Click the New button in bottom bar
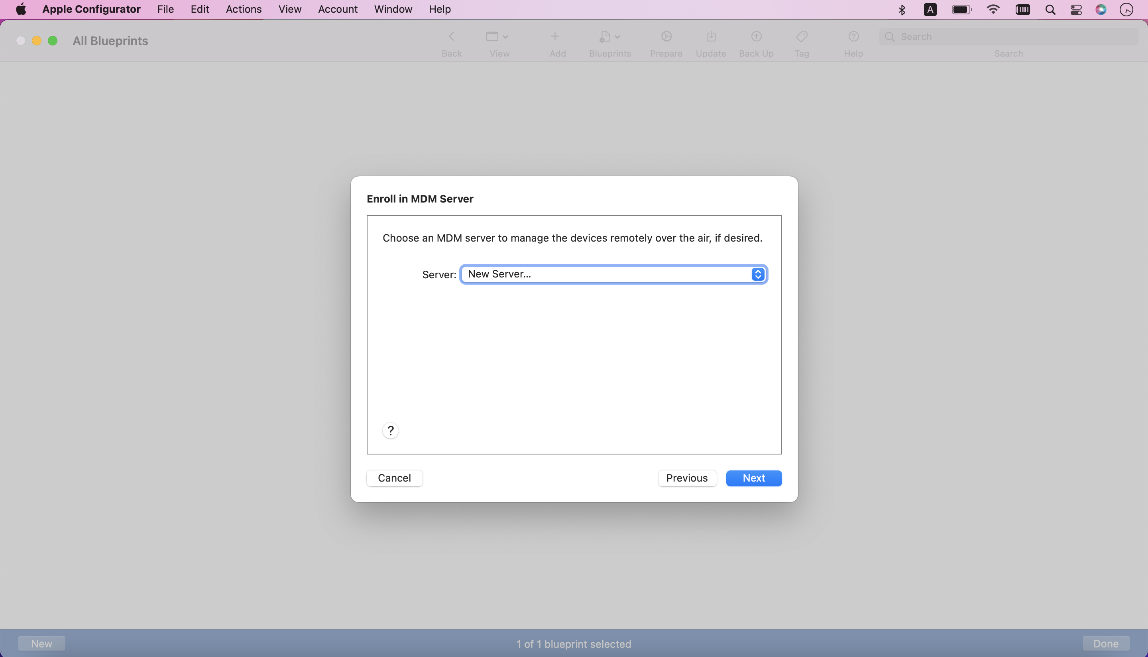Image resolution: width=1148 pixels, height=657 pixels. 42,644
